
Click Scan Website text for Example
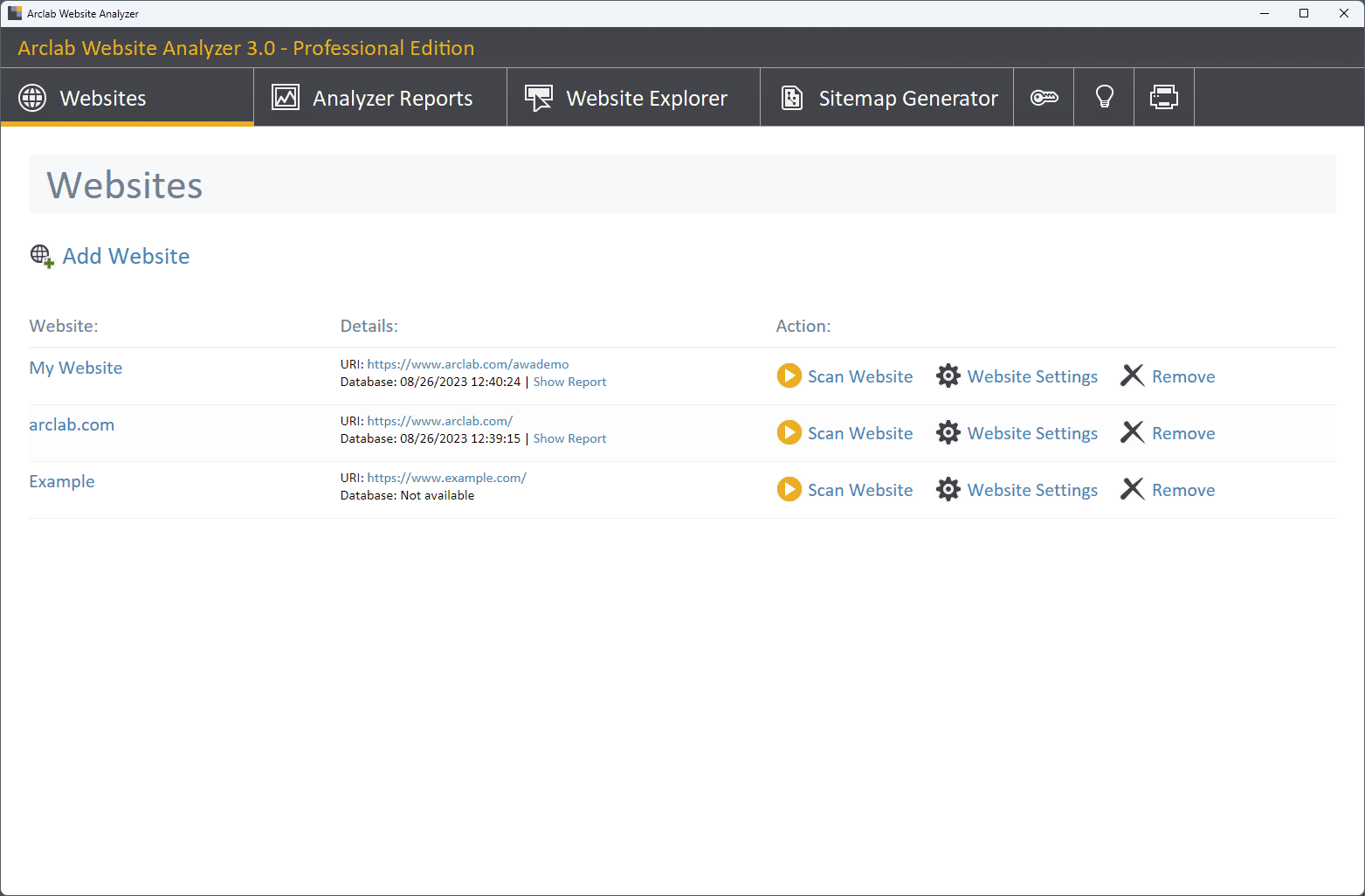(x=860, y=490)
